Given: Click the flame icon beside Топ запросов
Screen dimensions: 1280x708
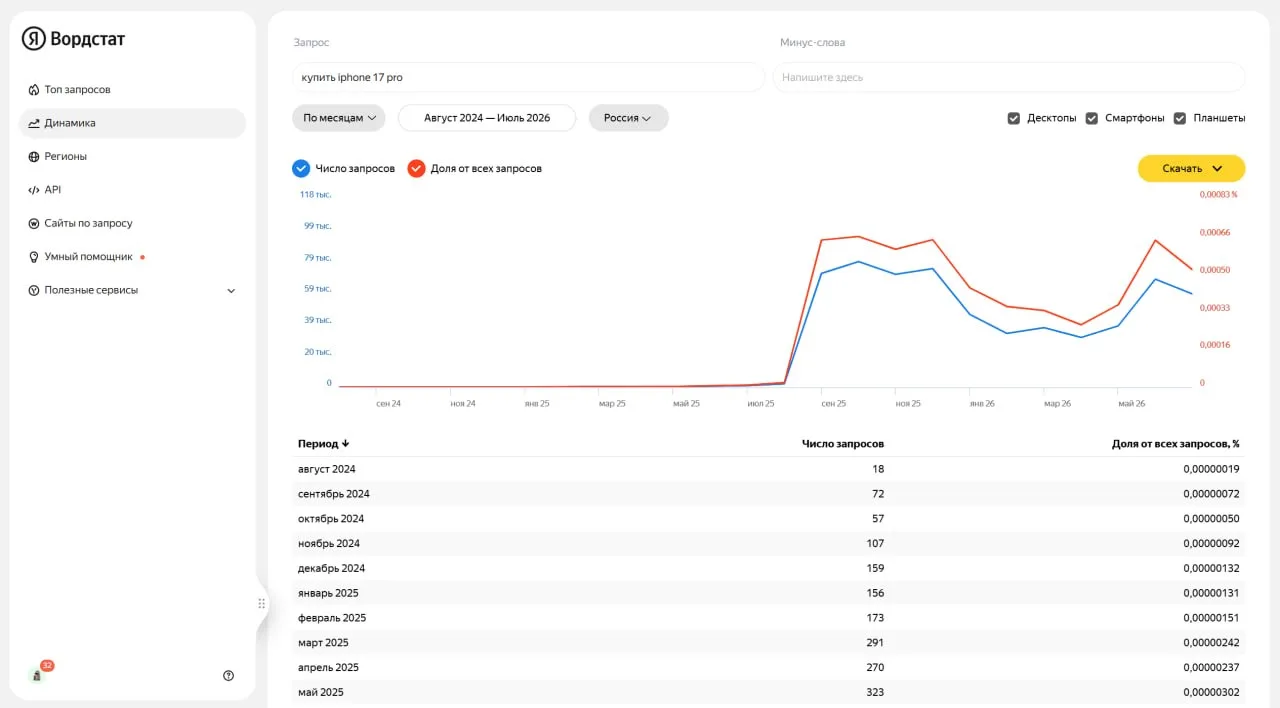Looking at the screenshot, I should click(x=34, y=90).
